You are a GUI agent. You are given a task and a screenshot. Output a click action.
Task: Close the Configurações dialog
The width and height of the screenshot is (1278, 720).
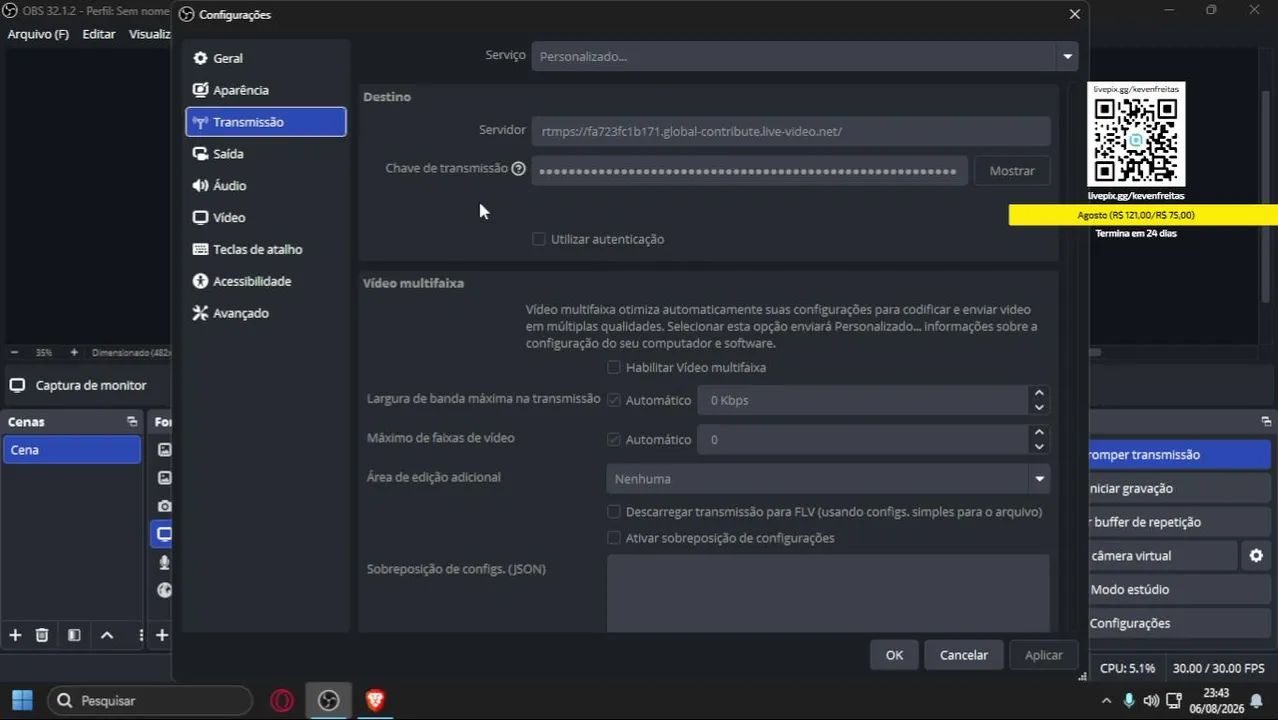pyautogui.click(x=1075, y=14)
